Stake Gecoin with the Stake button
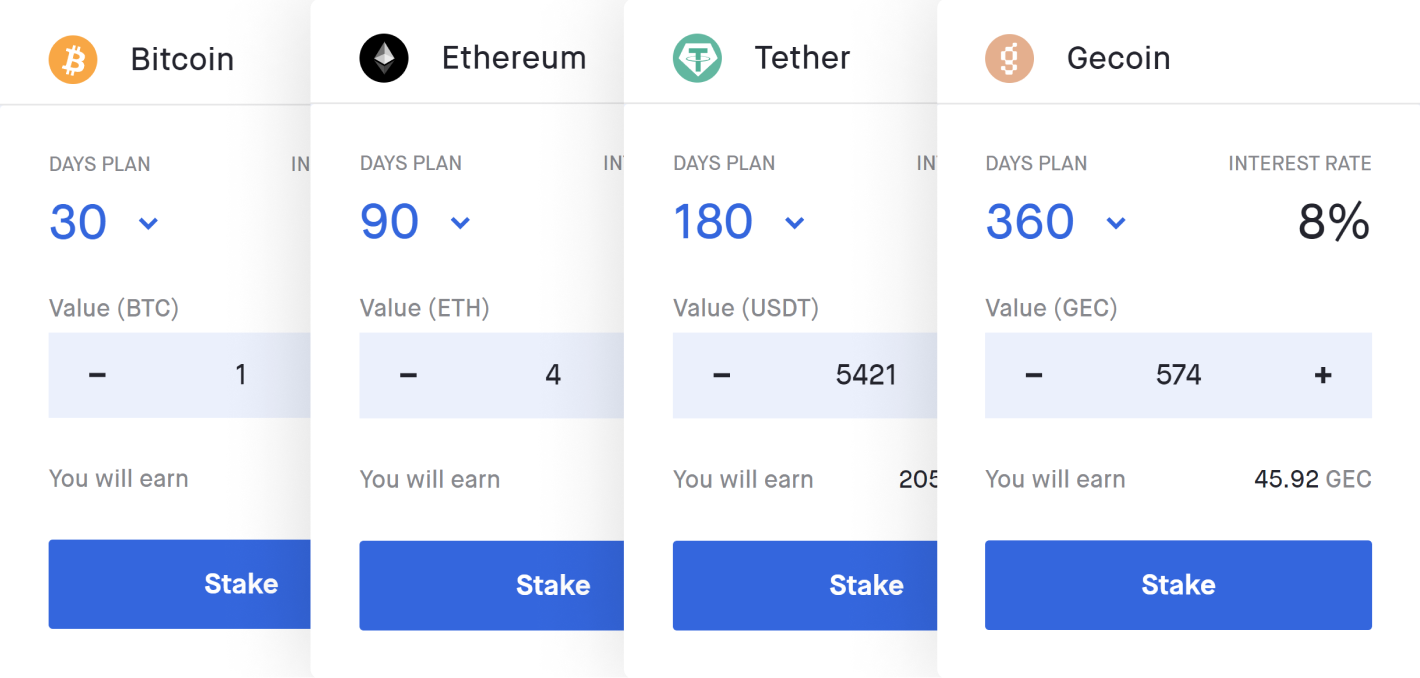 pos(1178,585)
